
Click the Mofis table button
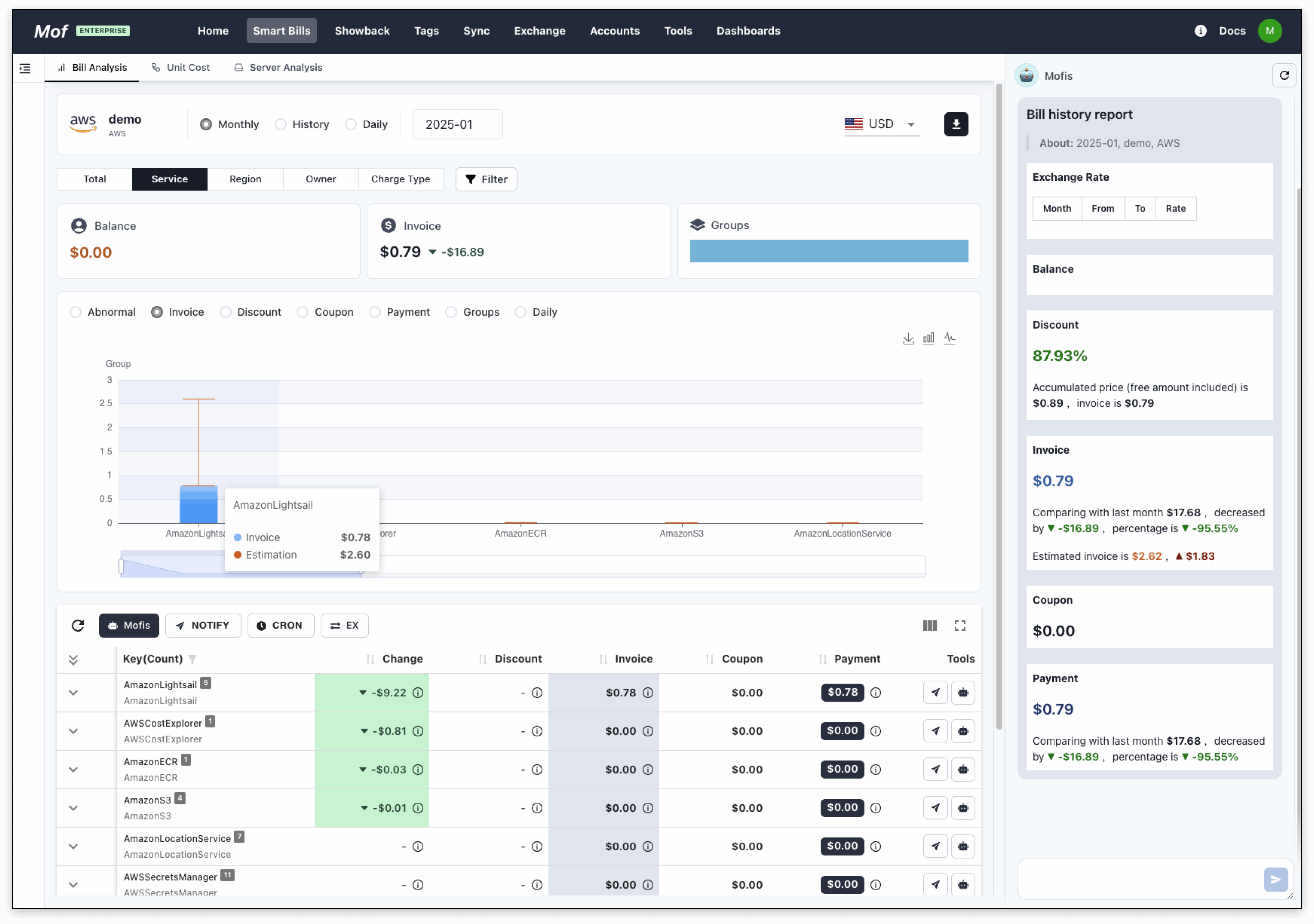point(129,625)
